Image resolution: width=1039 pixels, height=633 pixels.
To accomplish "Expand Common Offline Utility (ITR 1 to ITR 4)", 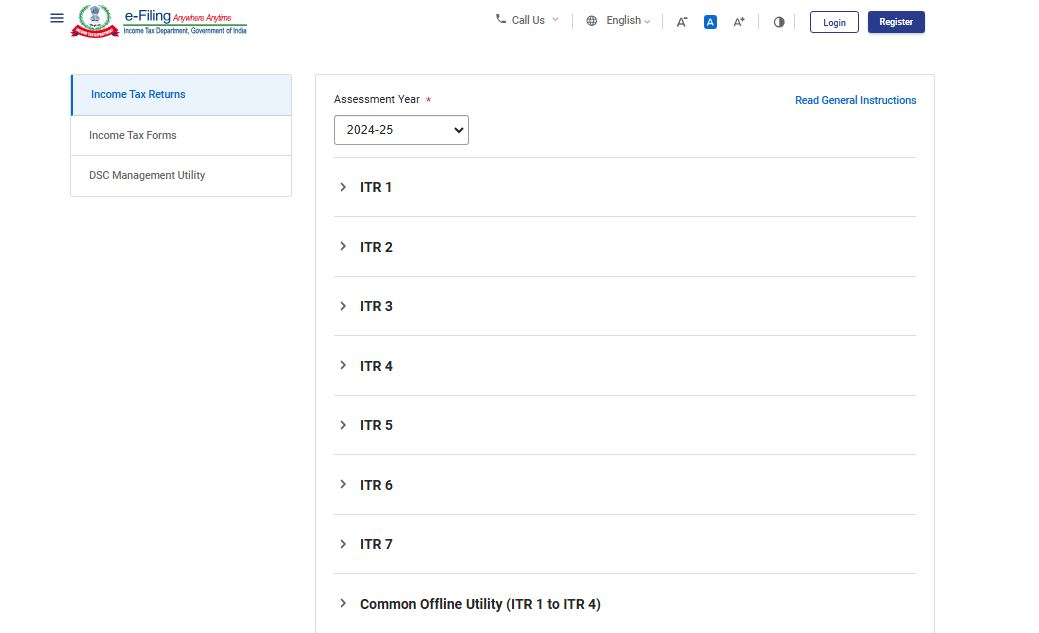I will pyautogui.click(x=480, y=604).
